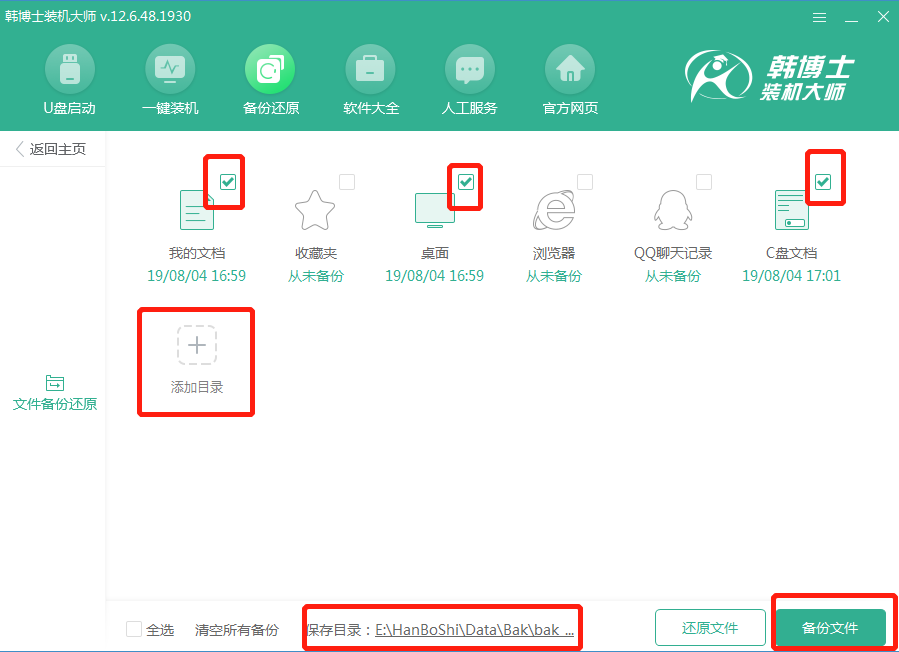
Task: Click the QQ聊天记录 backup item icon
Action: [673, 208]
